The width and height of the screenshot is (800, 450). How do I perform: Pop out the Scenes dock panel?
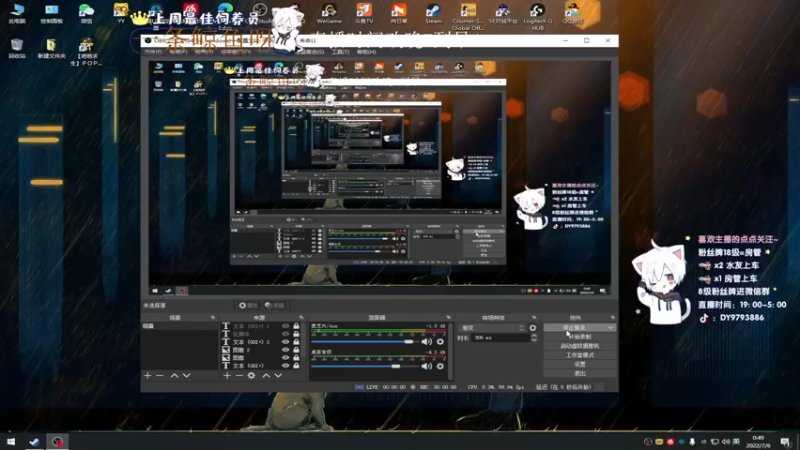(x=213, y=317)
